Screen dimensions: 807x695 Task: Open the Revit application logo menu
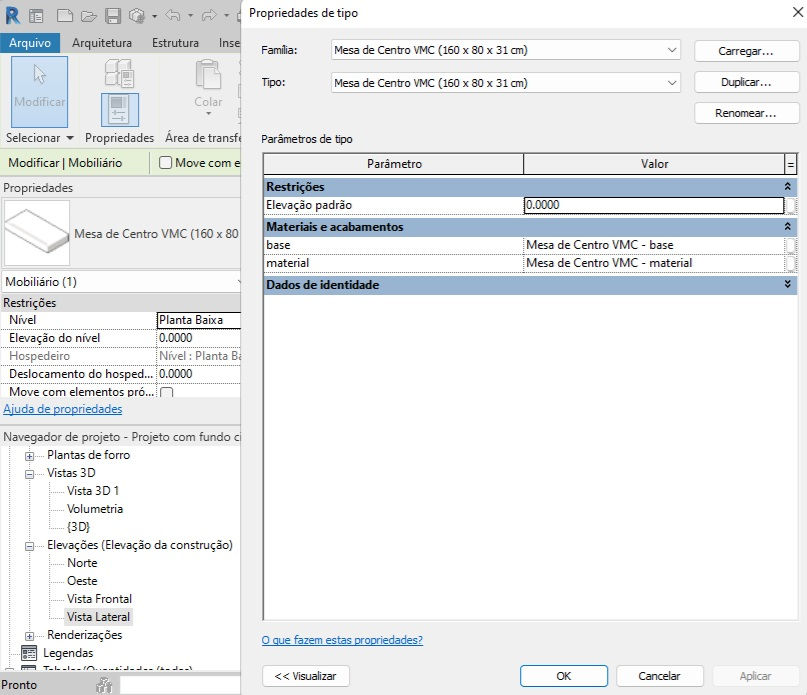[x=12, y=15]
